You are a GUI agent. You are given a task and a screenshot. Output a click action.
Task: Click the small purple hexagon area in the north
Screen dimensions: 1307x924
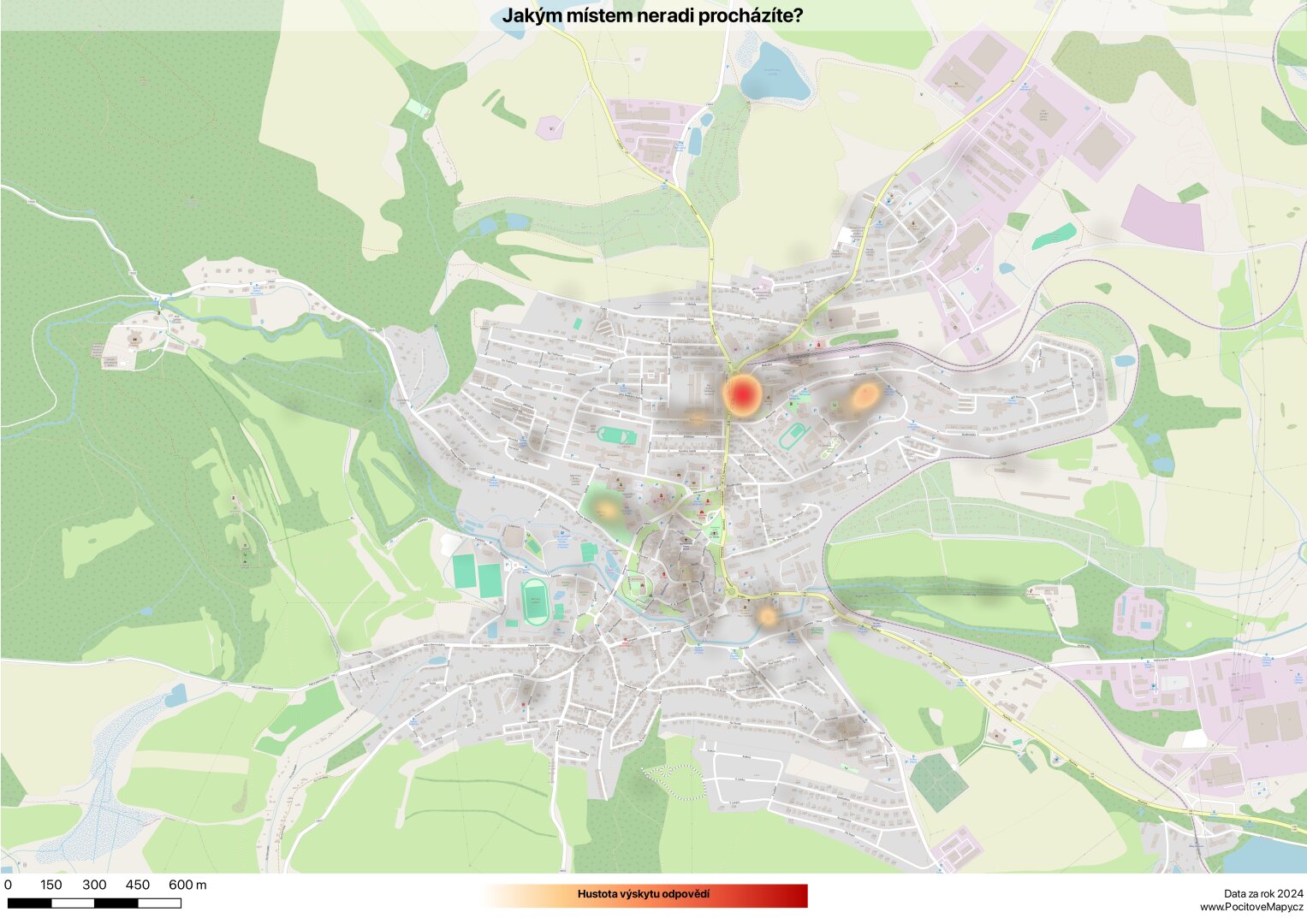550,127
